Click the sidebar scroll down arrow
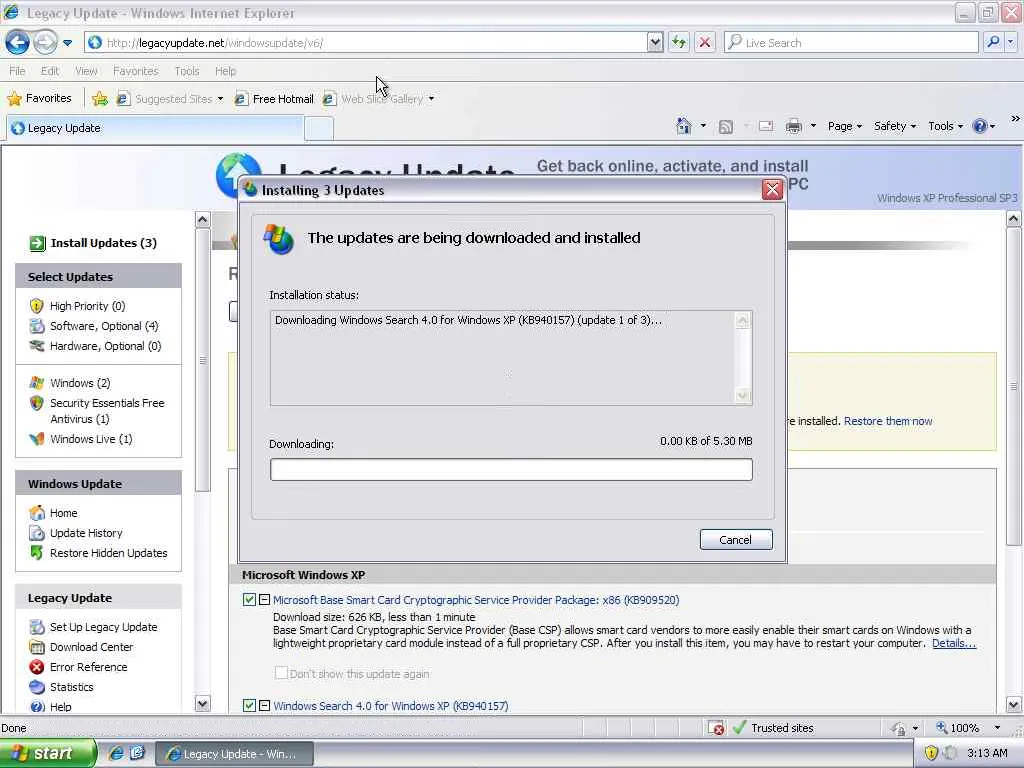 (x=202, y=704)
